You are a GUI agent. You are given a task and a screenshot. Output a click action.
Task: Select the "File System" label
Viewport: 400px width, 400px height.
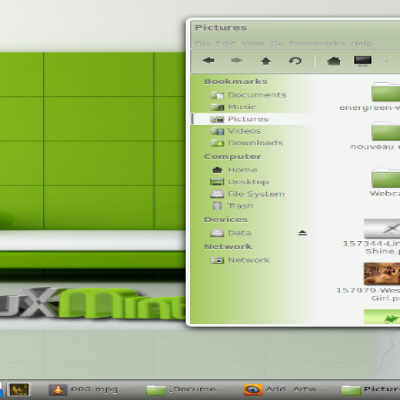pyautogui.click(x=256, y=194)
